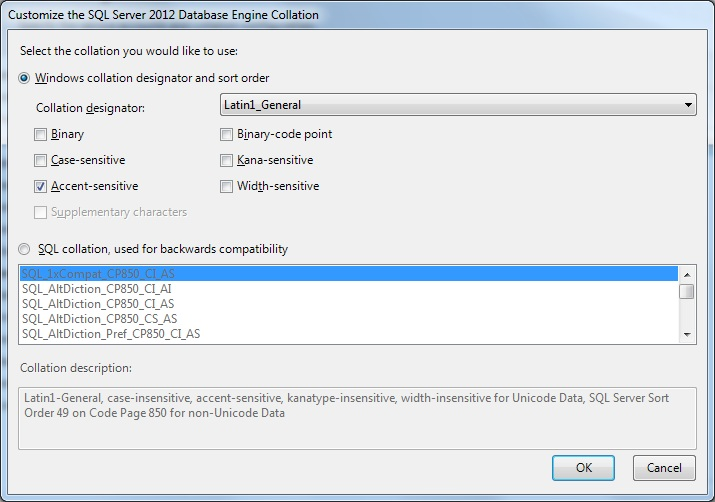Screen dimensions: 715x502
Task: Click the collation list scroll down arrow
Action: (x=687, y=335)
